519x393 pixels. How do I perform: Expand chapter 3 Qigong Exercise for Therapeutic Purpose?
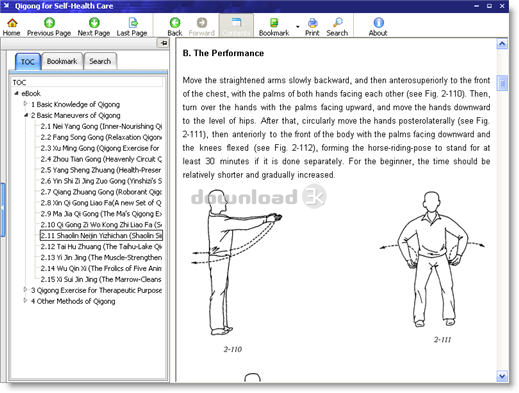click(26, 290)
